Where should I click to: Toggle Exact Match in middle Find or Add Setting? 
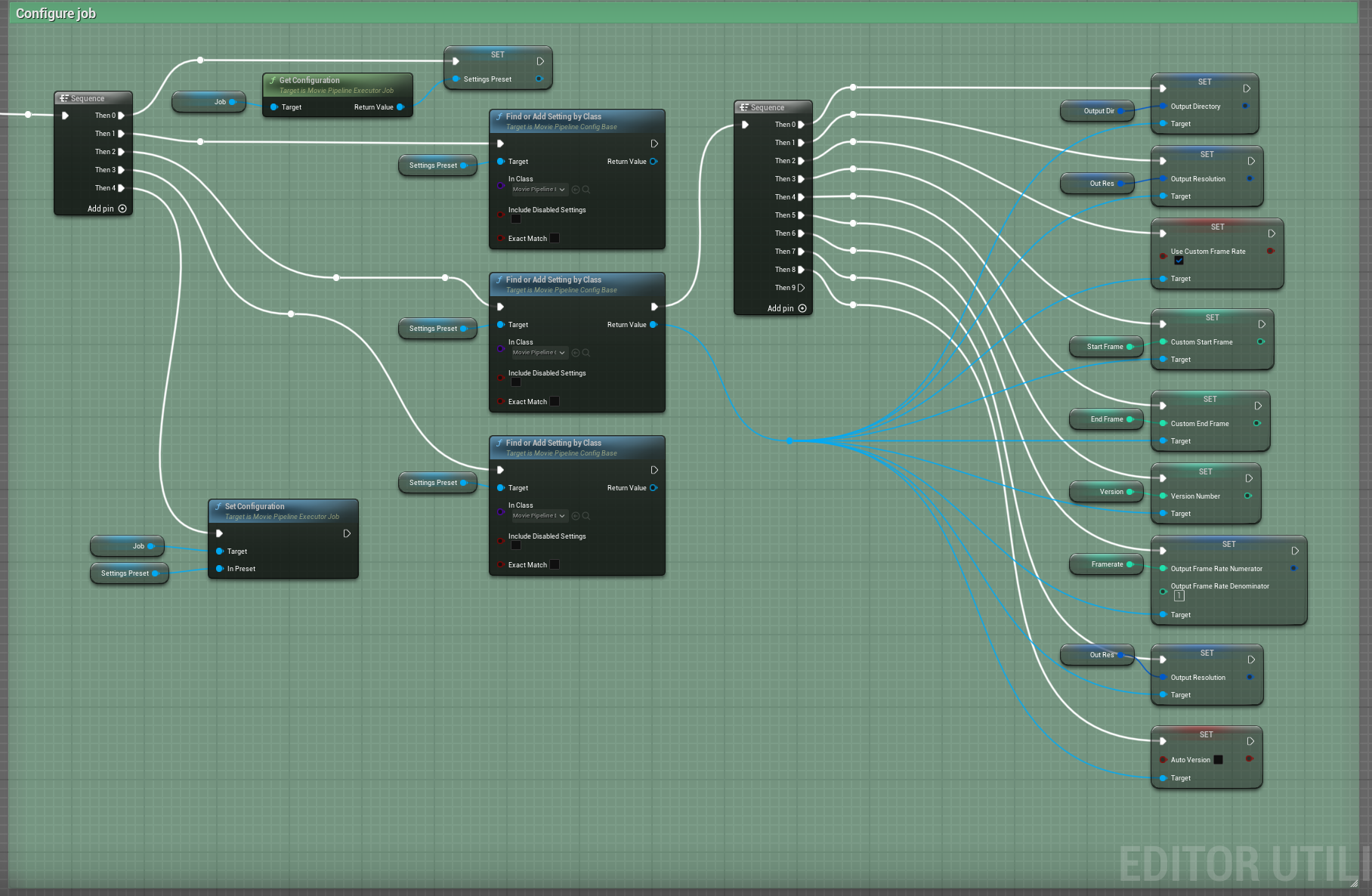pyautogui.click(x=555, y=402)
